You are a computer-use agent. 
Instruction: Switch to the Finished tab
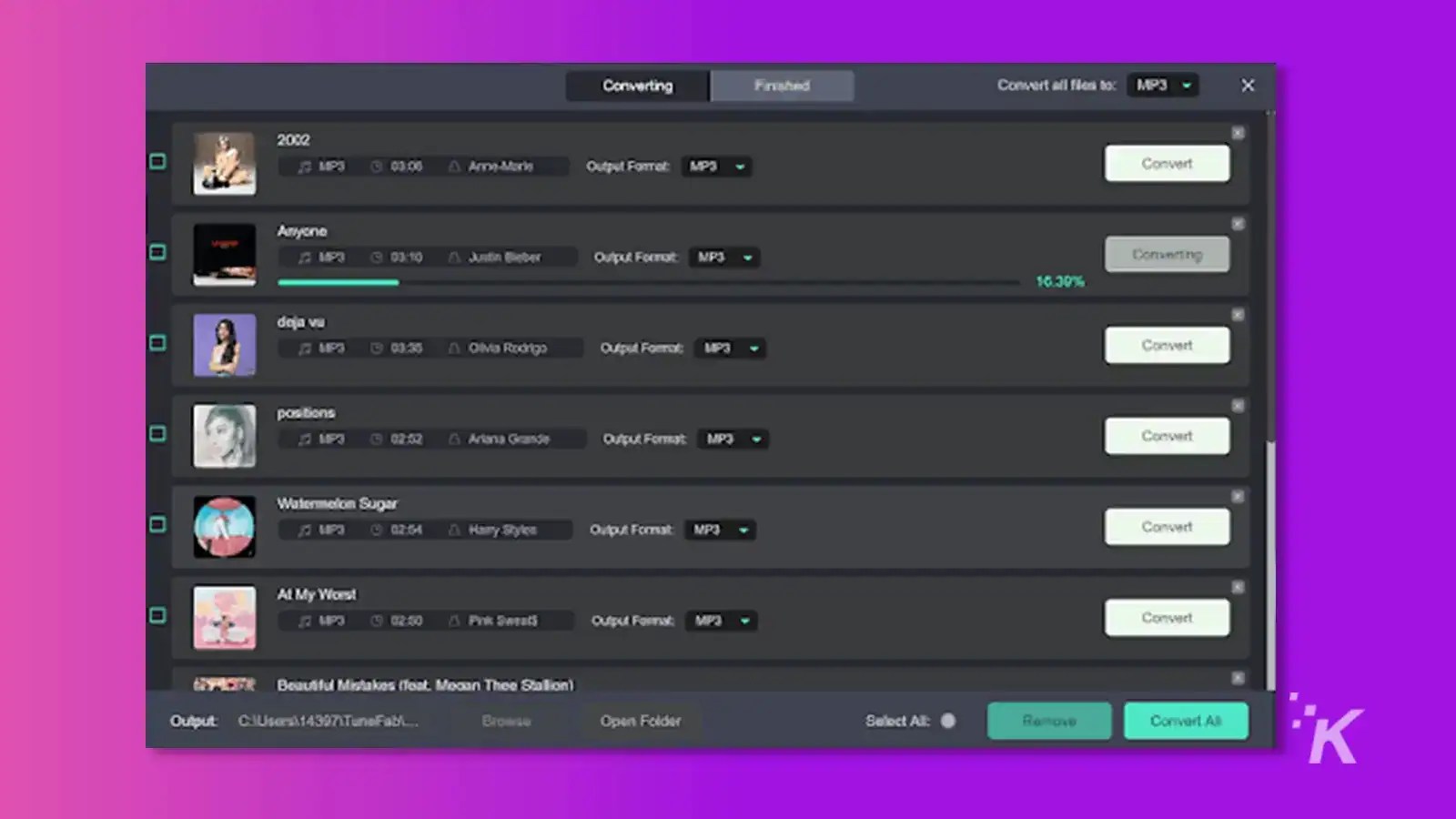[x=782, y=86]
